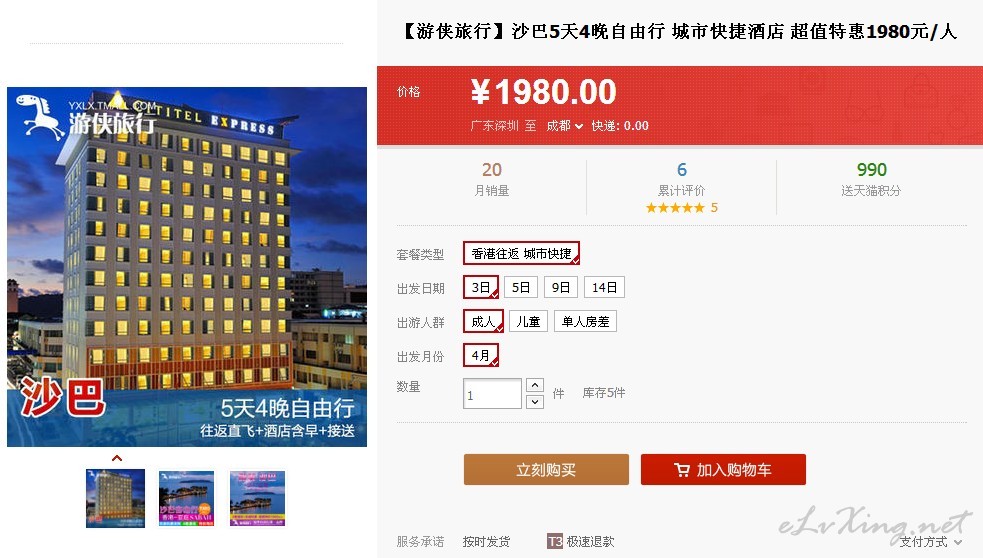Open the 成都 destination dropdown

click(x=564, y=126)
